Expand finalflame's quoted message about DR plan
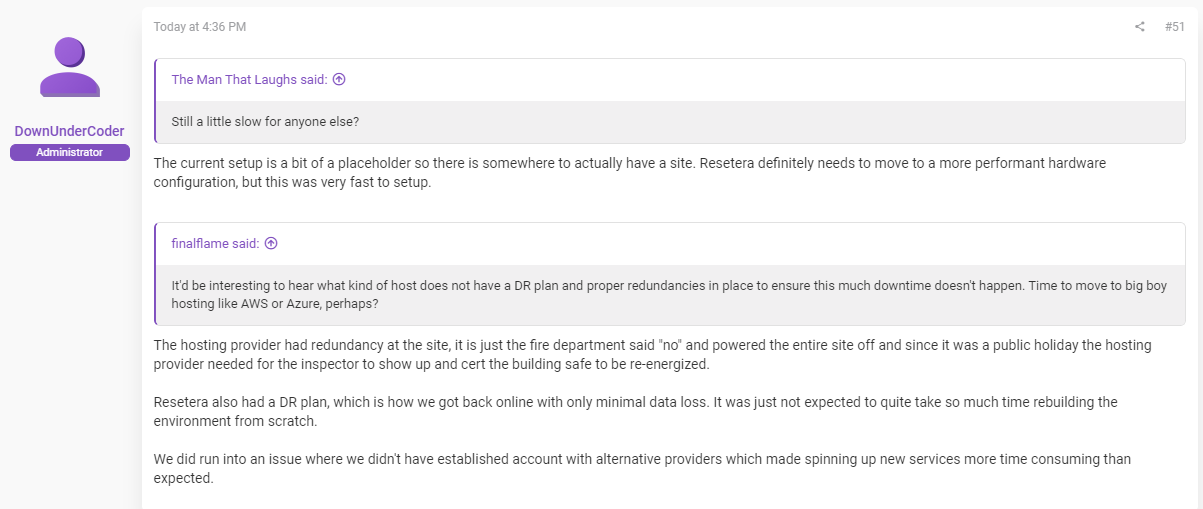Image resolution: width=1203 pixels, height=509 pixels. [x=670, y=295]
